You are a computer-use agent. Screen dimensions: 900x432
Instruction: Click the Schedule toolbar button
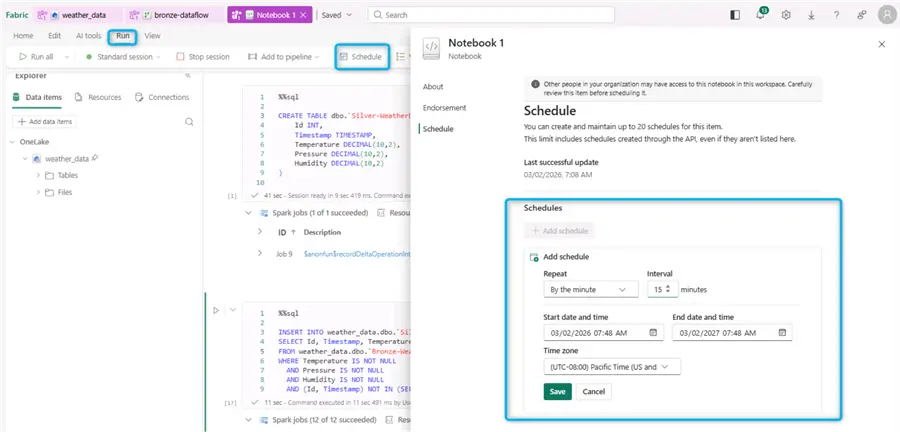pos(361,57)
